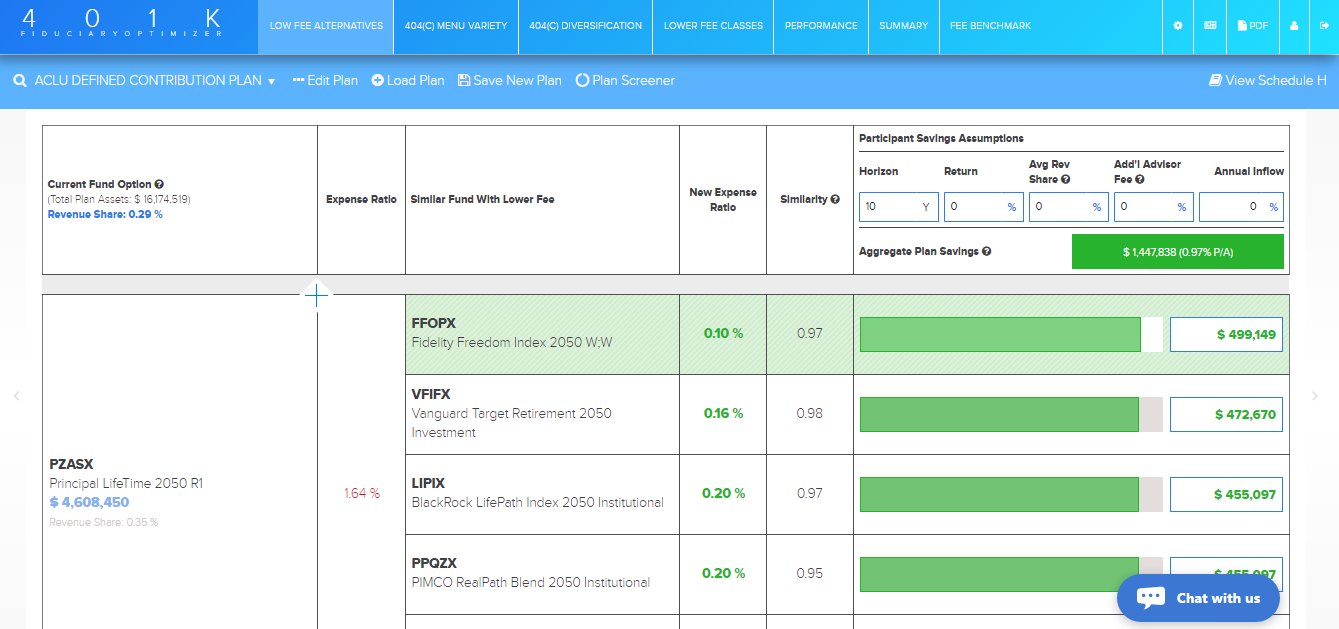
Task: Switch to the Performance tab
Action: 820,26
